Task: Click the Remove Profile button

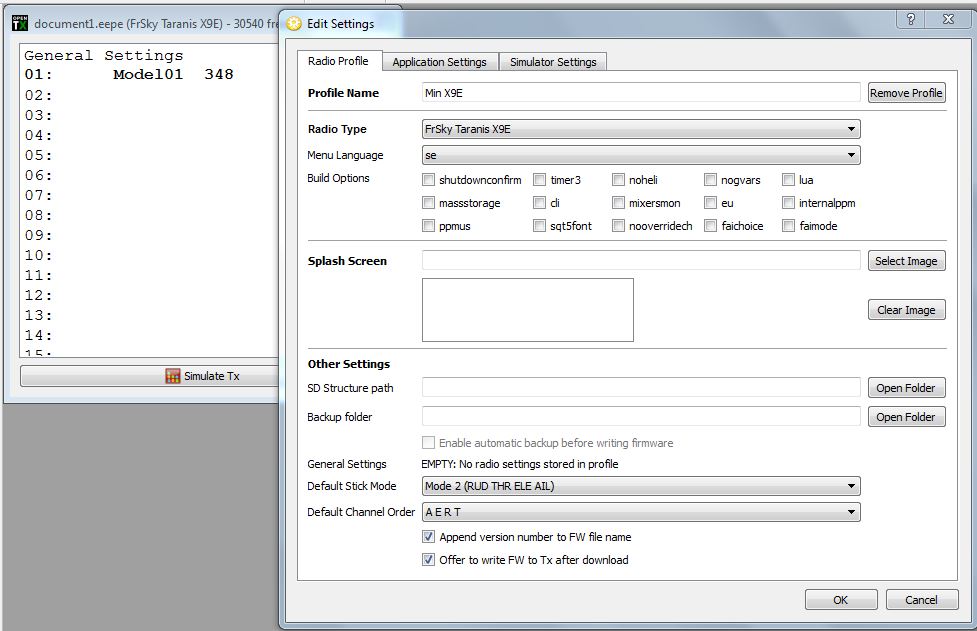Action: pos(906,93)
